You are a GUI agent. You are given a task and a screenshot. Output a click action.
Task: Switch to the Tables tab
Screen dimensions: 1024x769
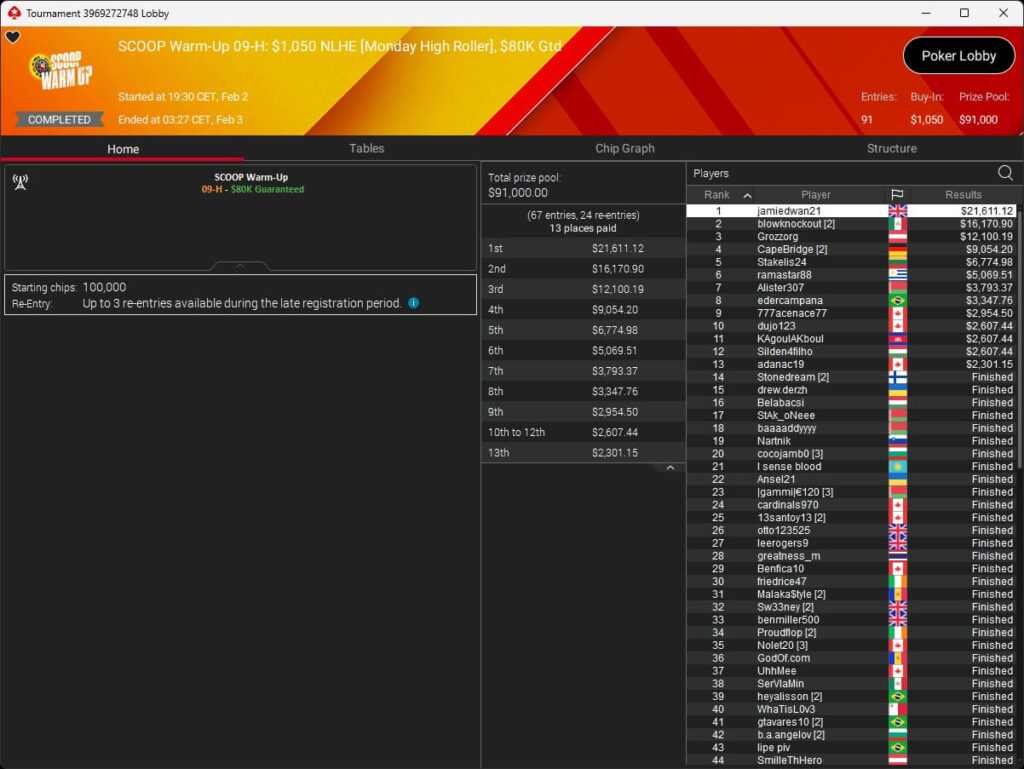pyautogui.click(x=366, y=148)
